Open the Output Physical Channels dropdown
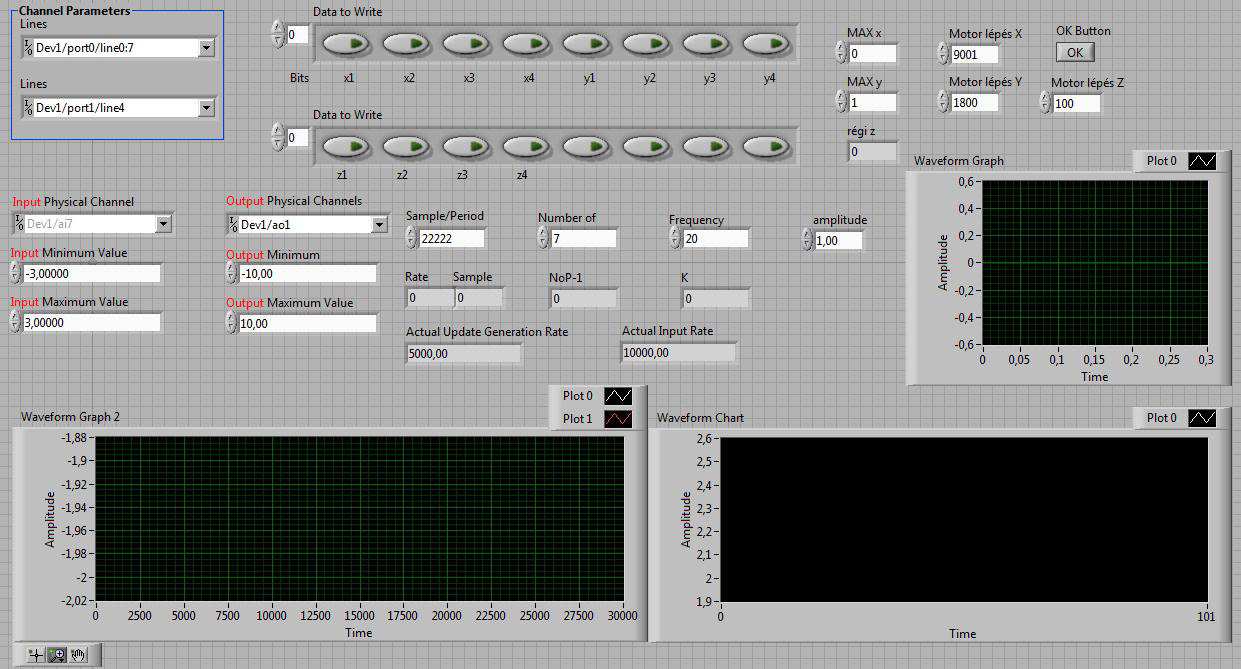Image resolution: width=1241 pixels, height=669 pixels. pos(379,224)
